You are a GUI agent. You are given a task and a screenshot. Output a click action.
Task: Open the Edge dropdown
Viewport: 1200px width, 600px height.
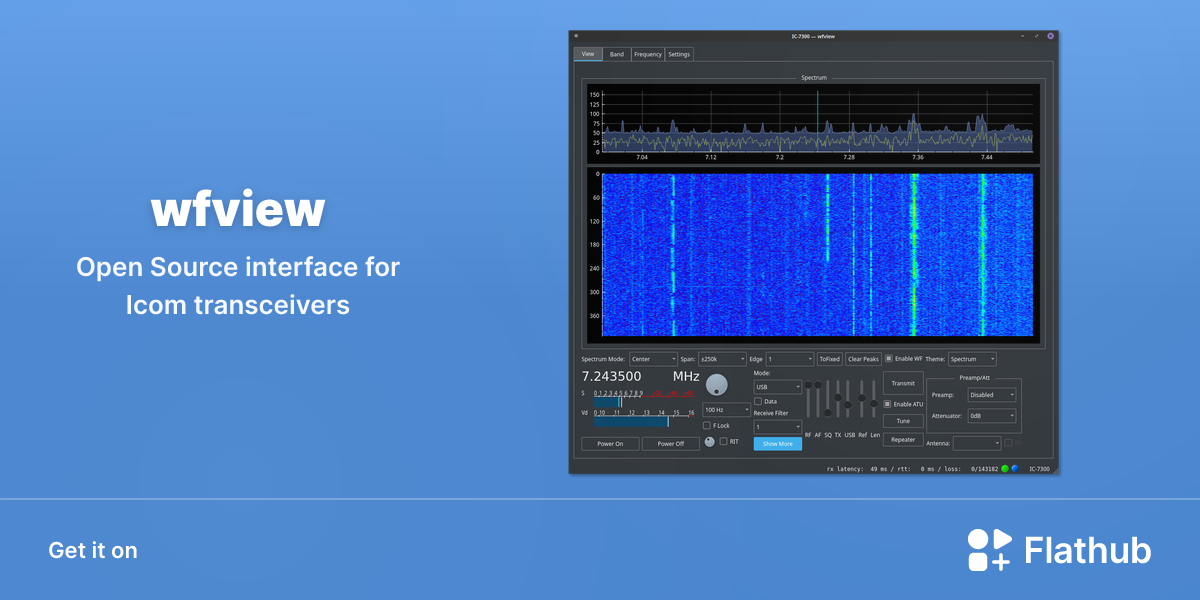[x=790, y=359]
